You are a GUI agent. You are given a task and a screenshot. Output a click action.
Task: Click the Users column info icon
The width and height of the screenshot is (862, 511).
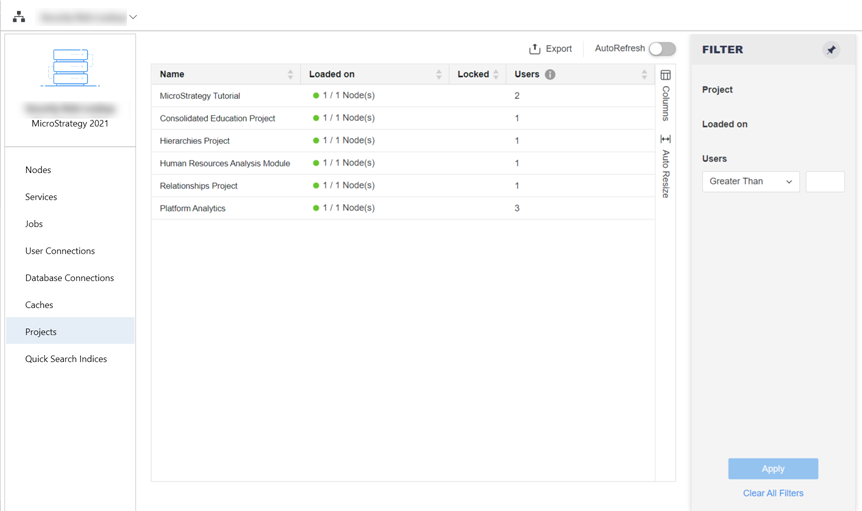(x=550, y=74)
